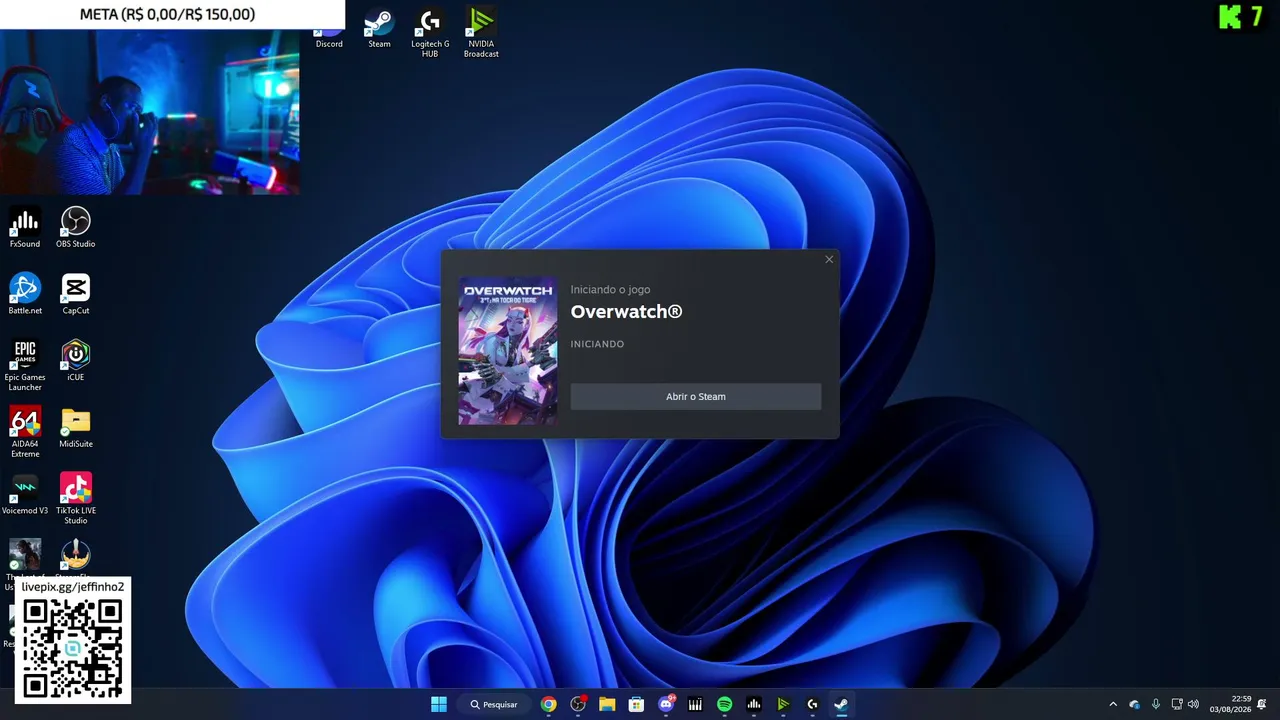The width and height of the screenshot is (1280, 720).
Task: Open the Windows Start menu
Action: tap(439, 704)
